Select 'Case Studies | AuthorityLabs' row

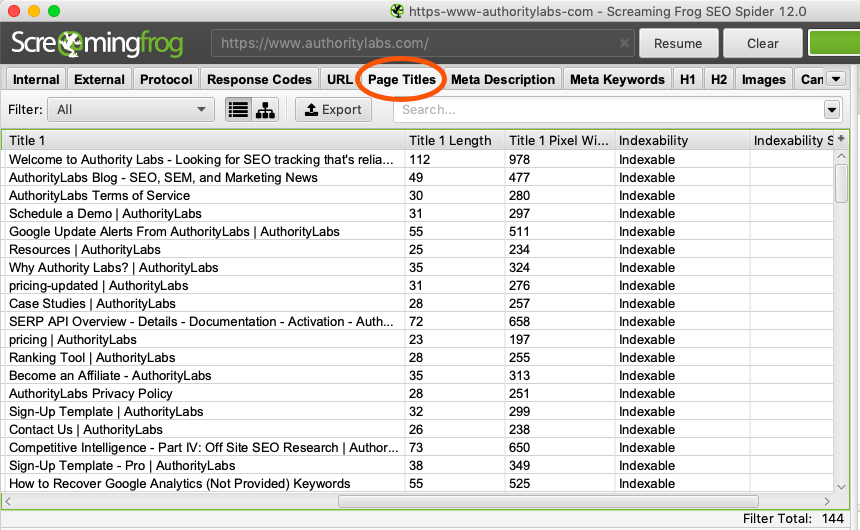[x=418, y=303]
